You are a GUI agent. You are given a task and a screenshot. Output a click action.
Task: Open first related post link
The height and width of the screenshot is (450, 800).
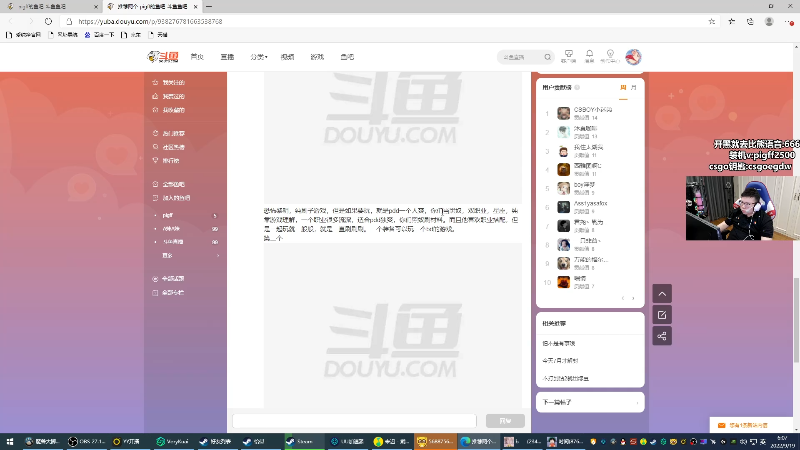click(x=559, y=343)
